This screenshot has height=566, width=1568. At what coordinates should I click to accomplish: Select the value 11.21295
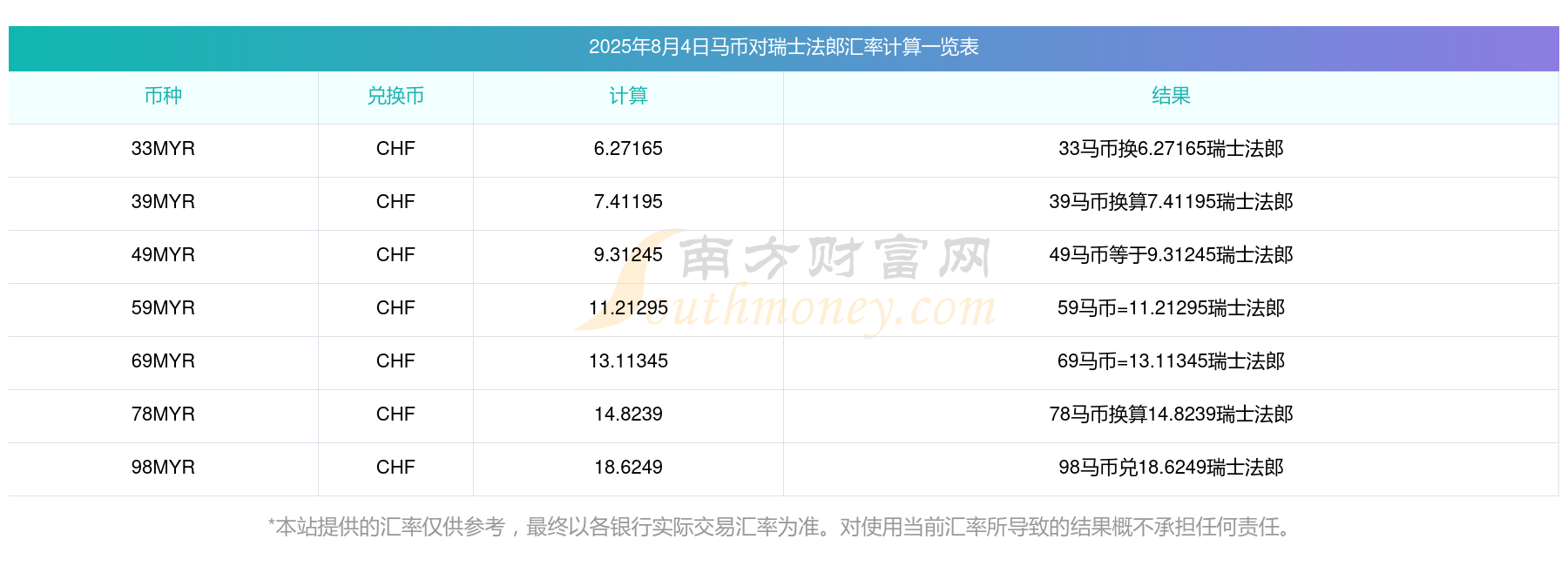628,308
